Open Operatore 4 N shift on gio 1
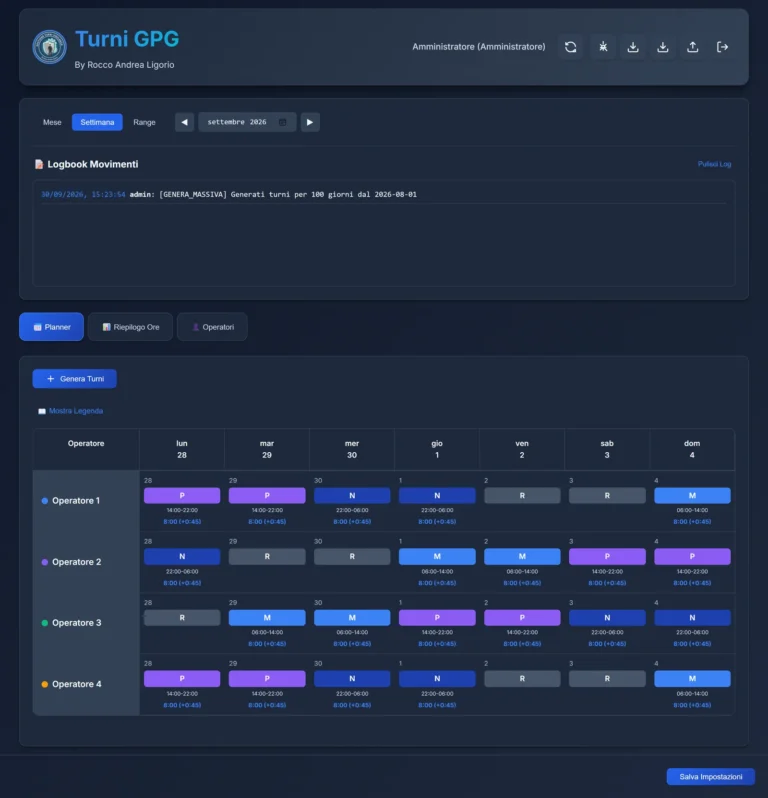The image size is (768, 798). coord(437,678)
